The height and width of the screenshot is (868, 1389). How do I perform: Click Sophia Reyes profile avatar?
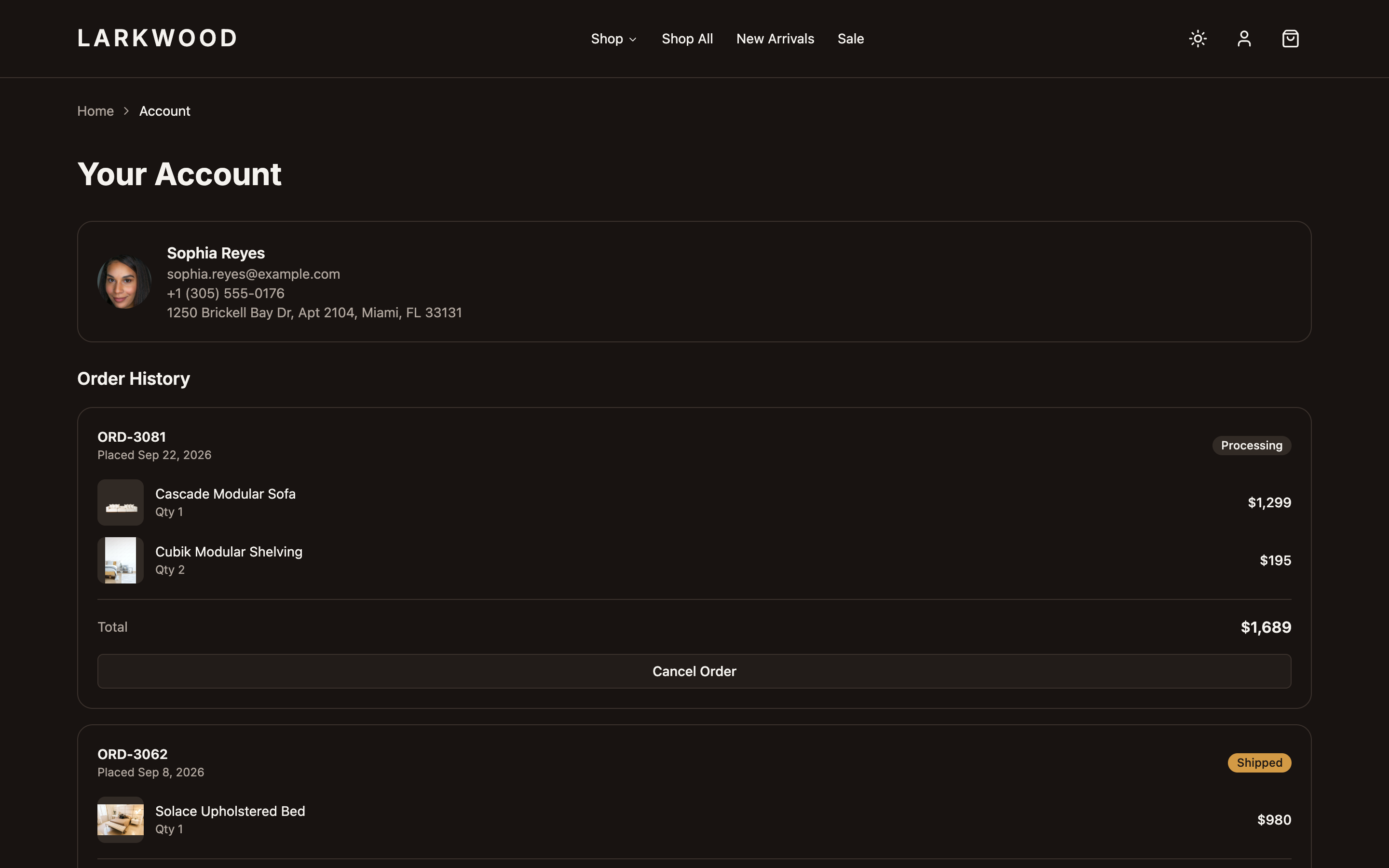coord(124,281)
